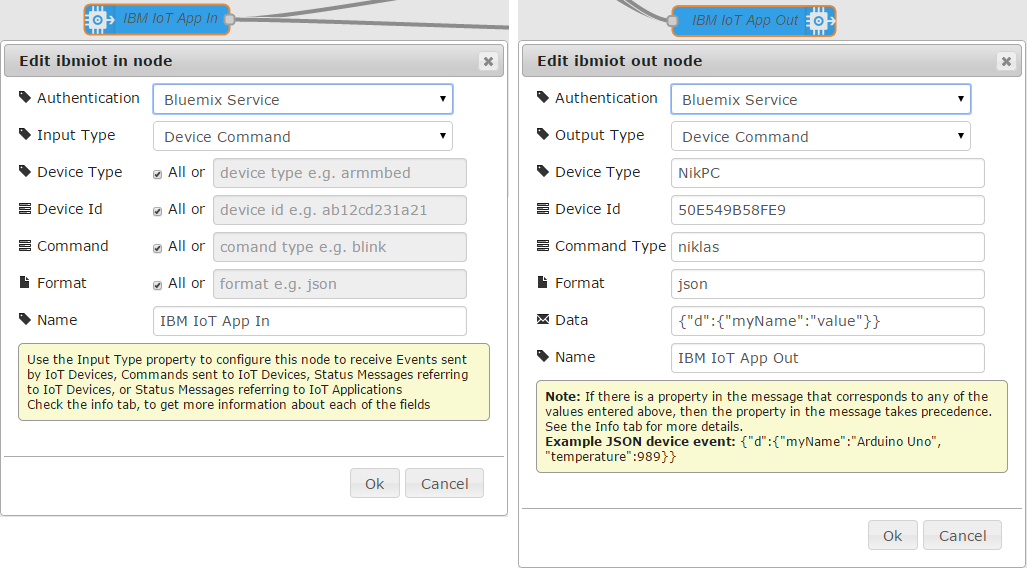Click the input port of IBM IoT App Out node
The height and width of the screenshot is (570, 1029).
[672, 21]
